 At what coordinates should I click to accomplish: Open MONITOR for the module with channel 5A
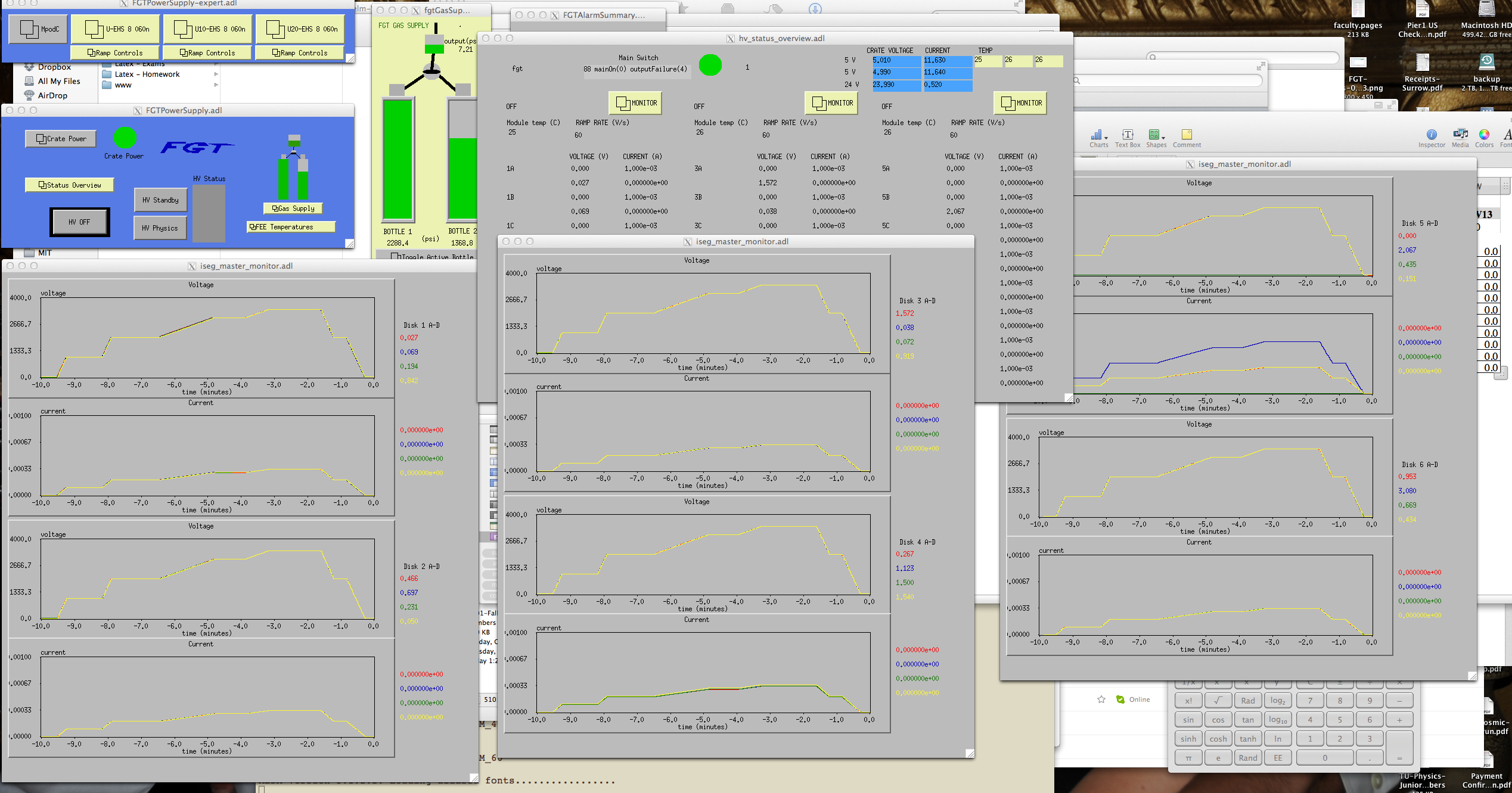(x=1020, y=103)
